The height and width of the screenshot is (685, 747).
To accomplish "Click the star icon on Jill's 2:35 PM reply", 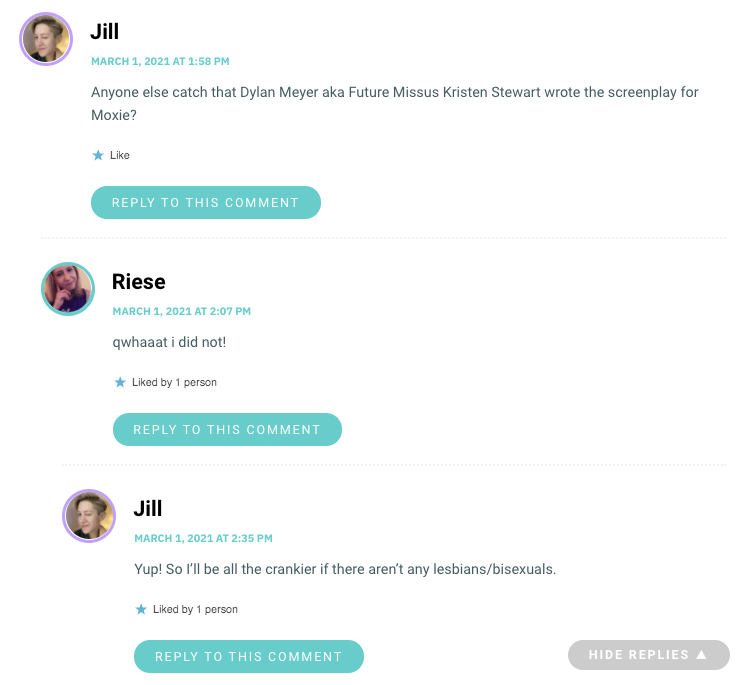I will pos(141,609).
